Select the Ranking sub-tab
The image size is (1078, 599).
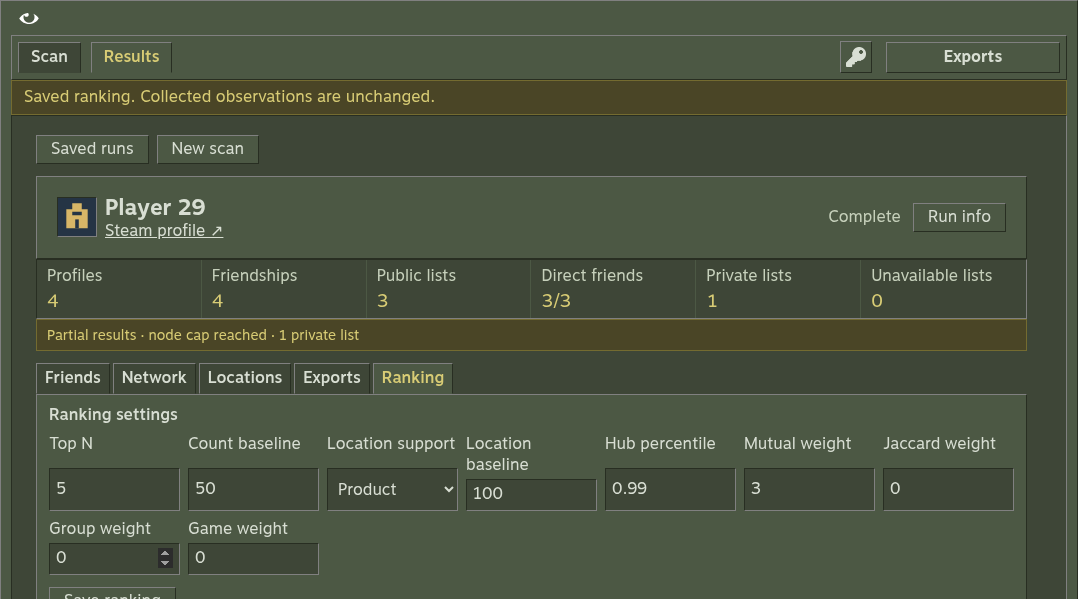[x=412, y=378]
